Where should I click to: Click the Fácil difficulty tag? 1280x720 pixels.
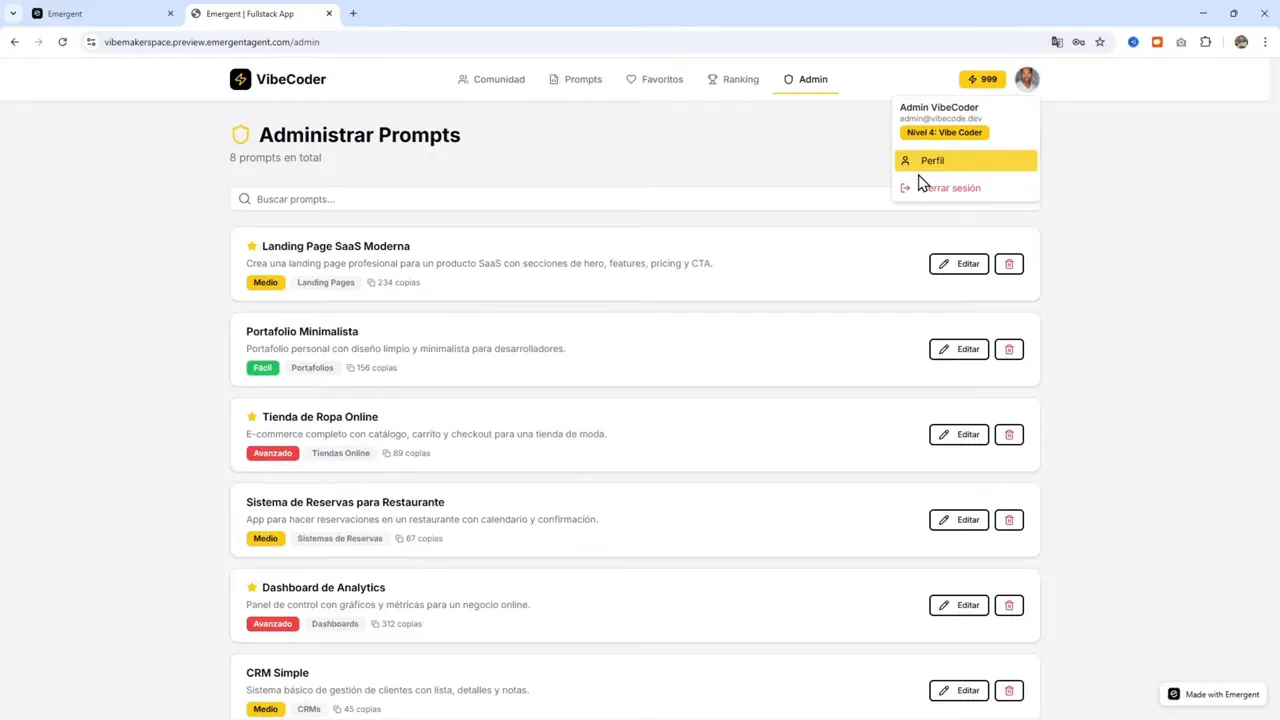262,368
